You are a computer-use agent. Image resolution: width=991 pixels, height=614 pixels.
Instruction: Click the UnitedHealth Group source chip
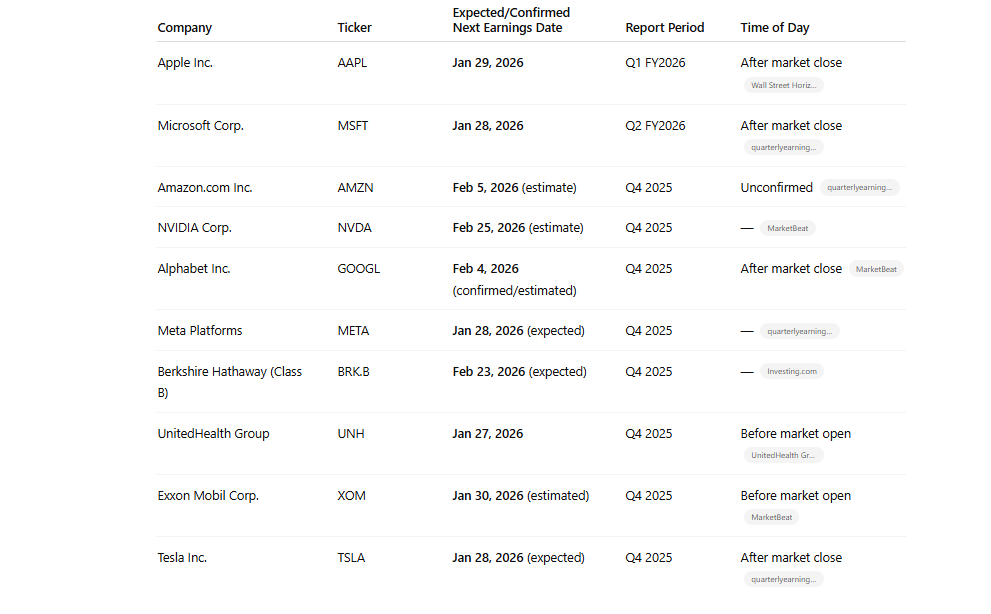coord(784,455)
